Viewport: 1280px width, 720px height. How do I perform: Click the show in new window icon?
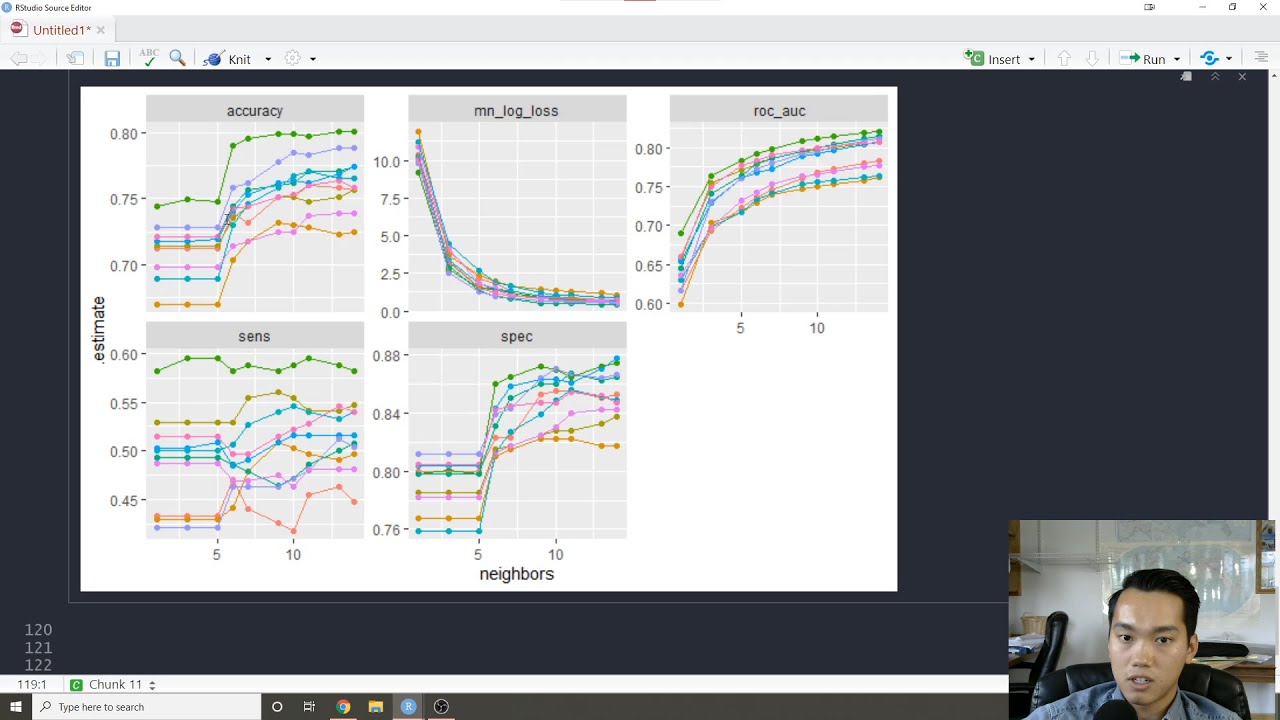click(x=75, y=59)
